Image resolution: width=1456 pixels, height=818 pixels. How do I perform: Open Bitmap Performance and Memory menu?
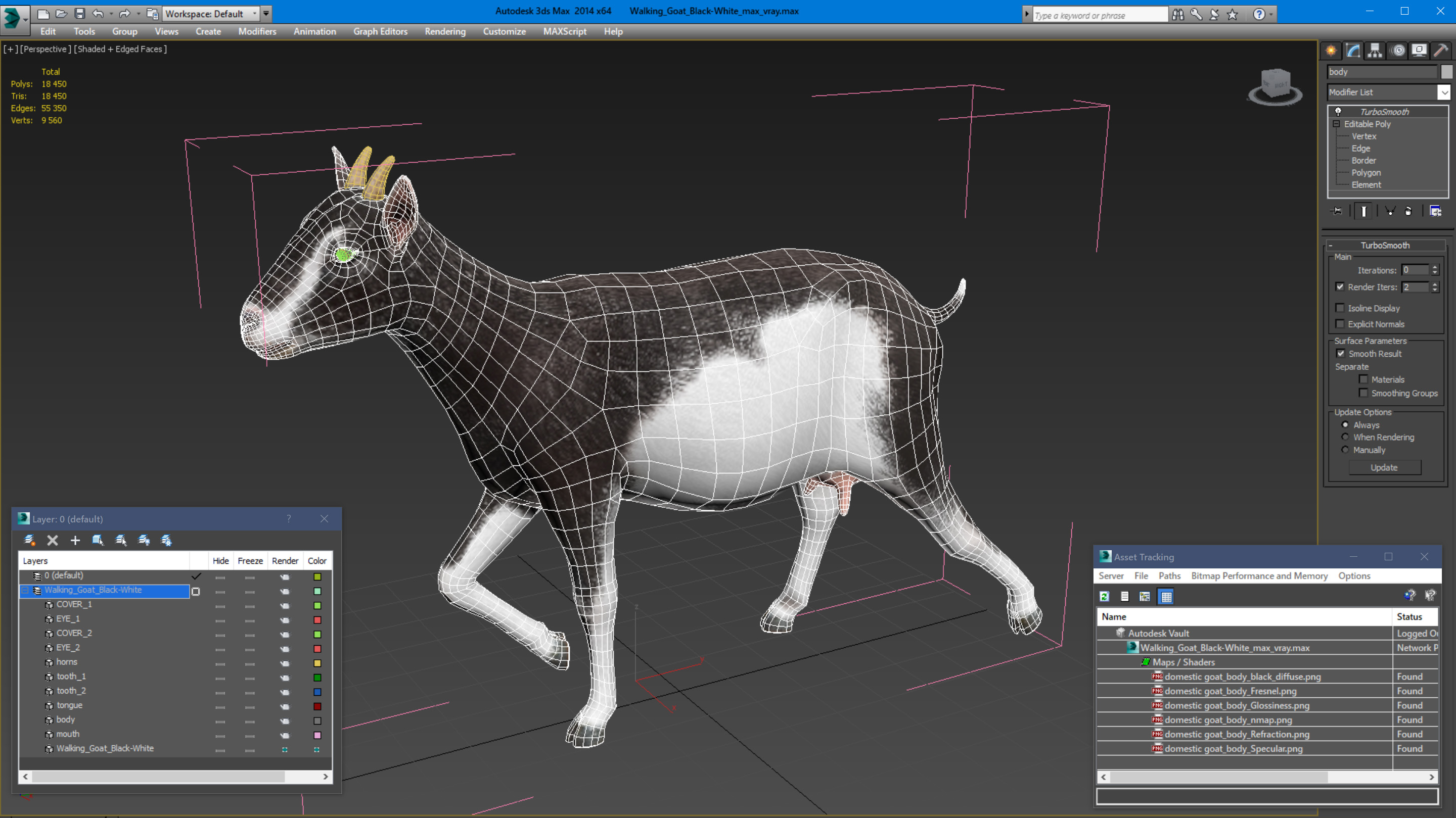tap(1259, 575)
